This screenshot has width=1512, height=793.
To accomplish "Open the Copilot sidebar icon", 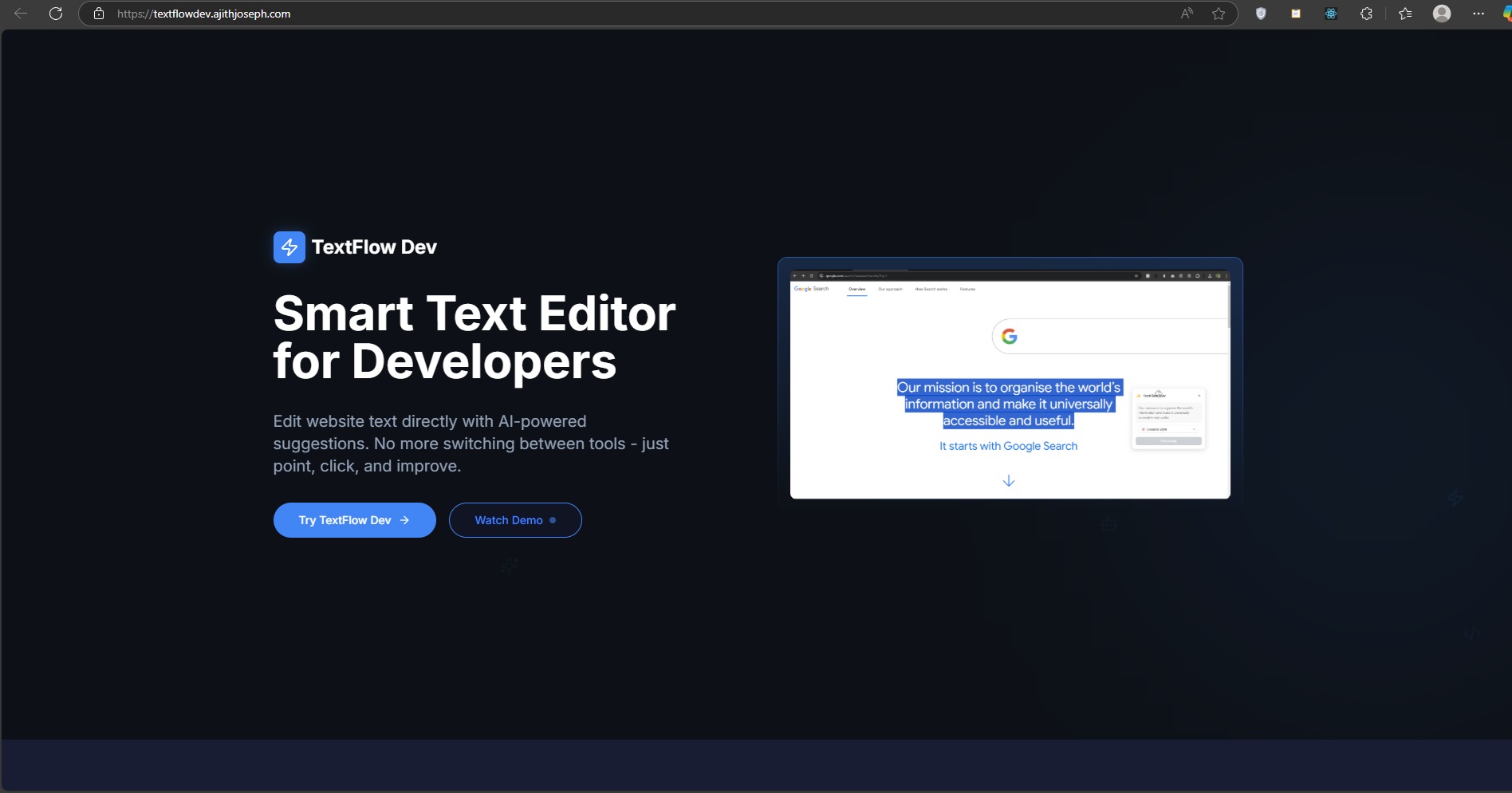I will (1507, 14).
